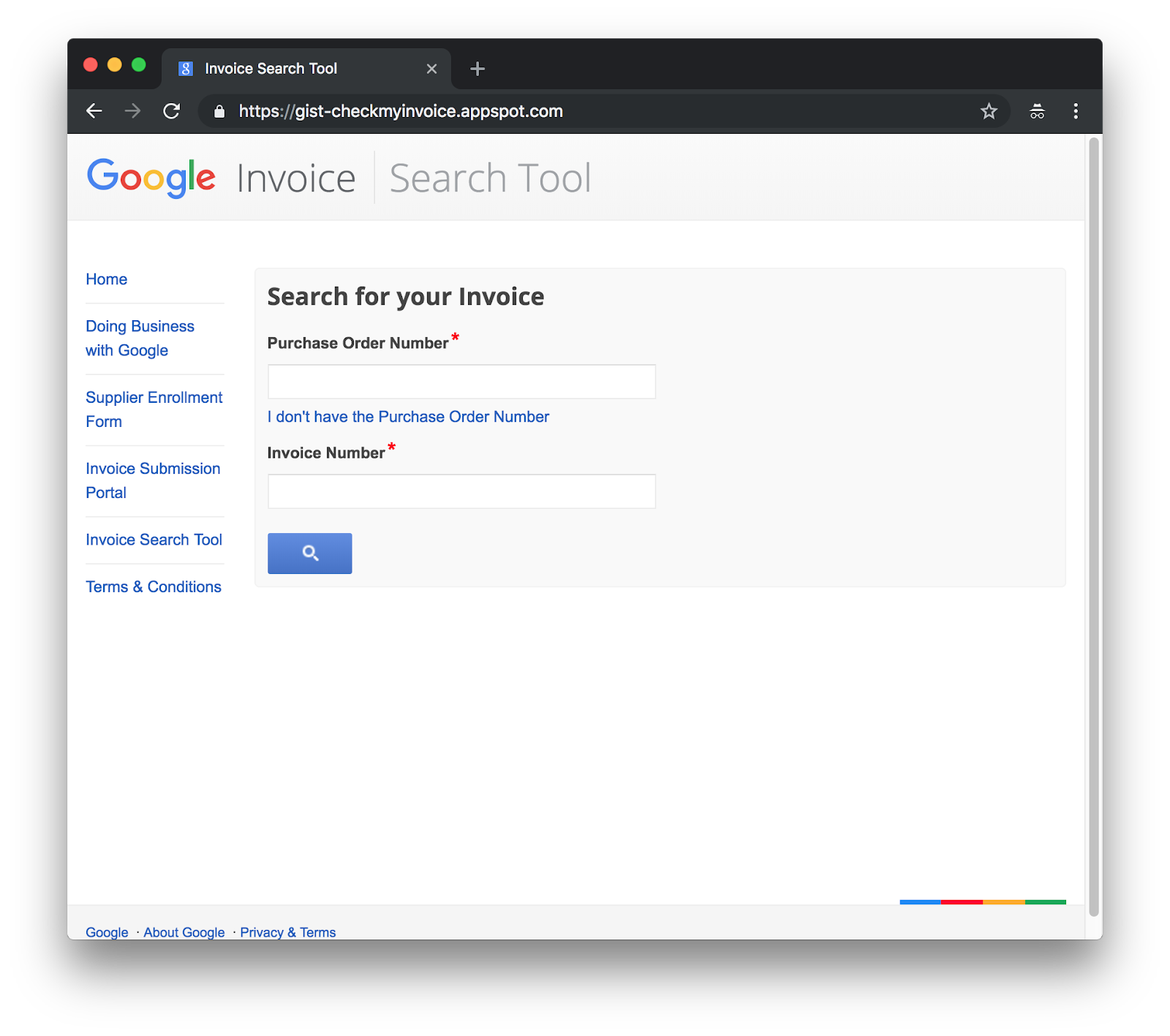Open the Supplier Enrollment Form link

tap(154, 409)
